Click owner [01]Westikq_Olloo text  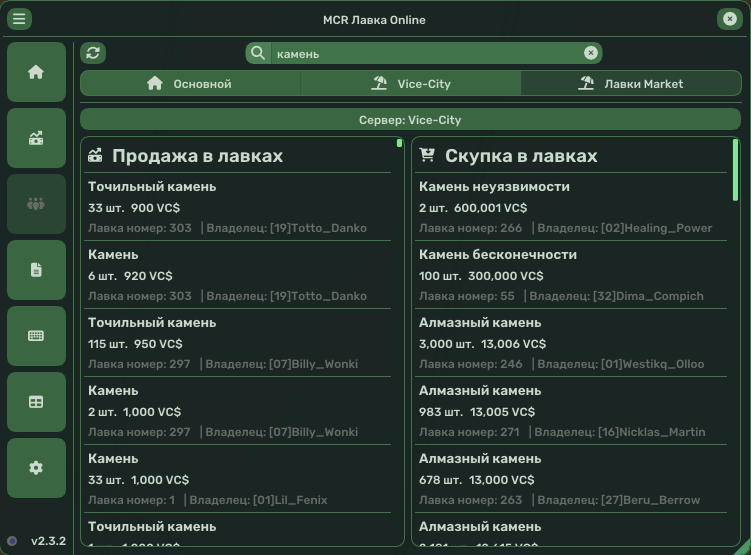(x=653, y=364)
